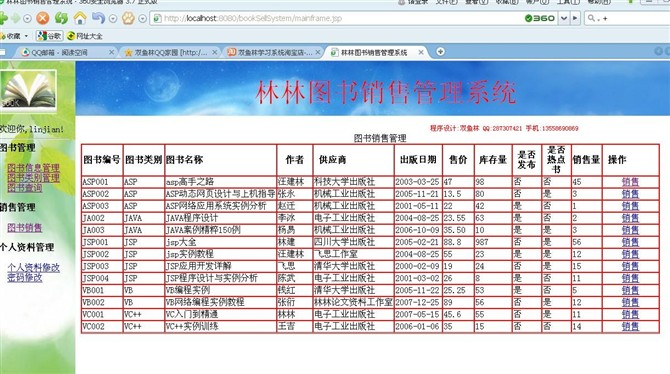
Task: Click the green back navigation arrow
Action: click(x=3, y=18)
